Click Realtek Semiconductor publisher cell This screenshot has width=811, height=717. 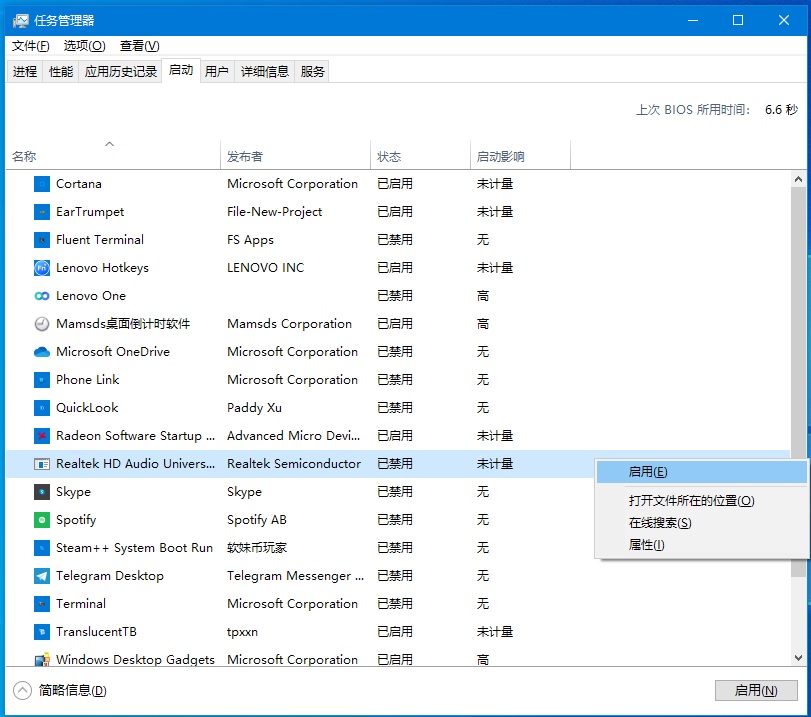[x=294, y=464]
